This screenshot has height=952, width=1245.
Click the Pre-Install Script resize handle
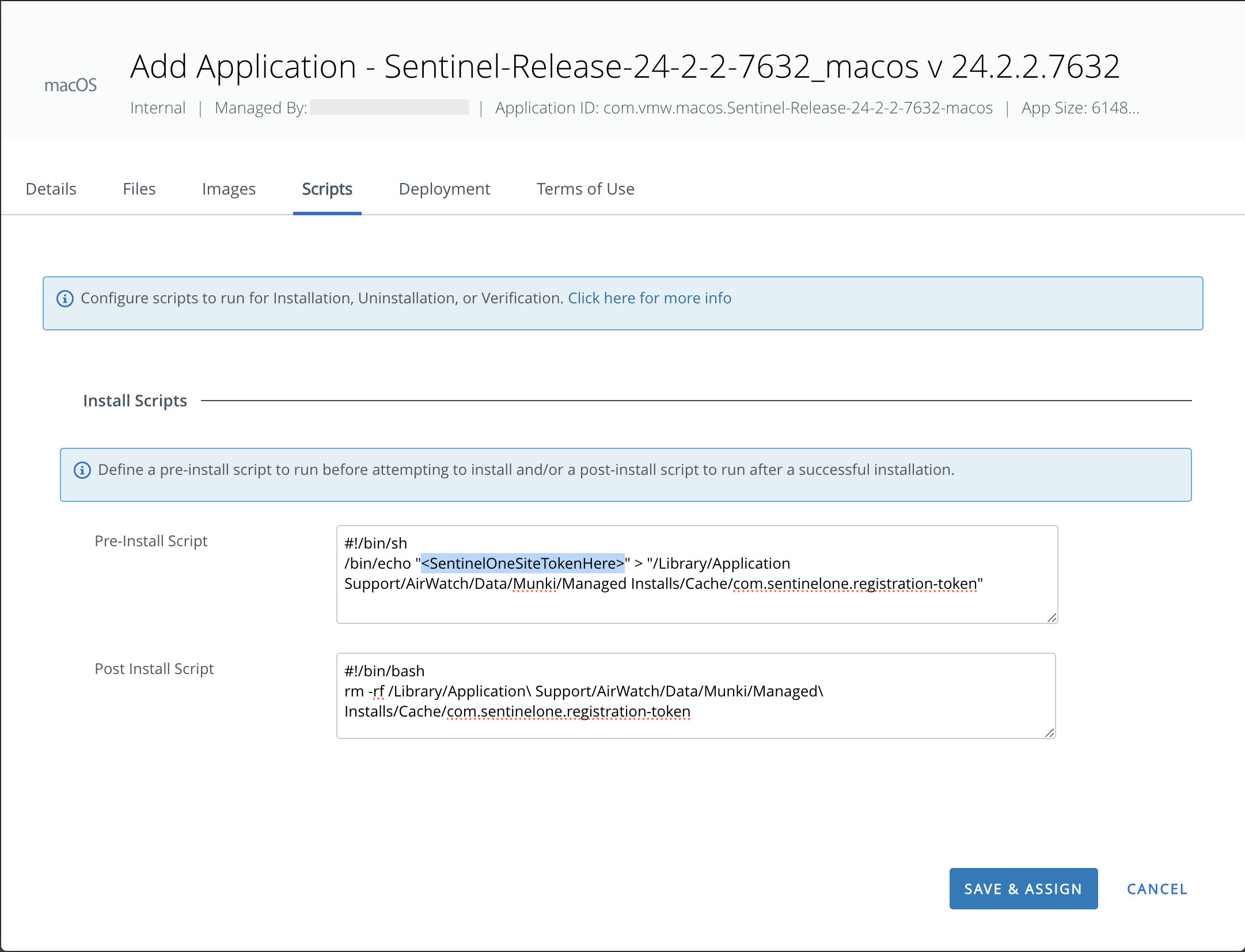pos(1052,618)
